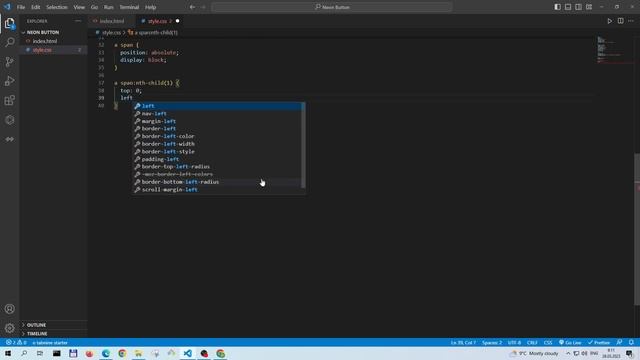Open the View menu
This screenshot has width=640, height=360.
click(79, 7)
